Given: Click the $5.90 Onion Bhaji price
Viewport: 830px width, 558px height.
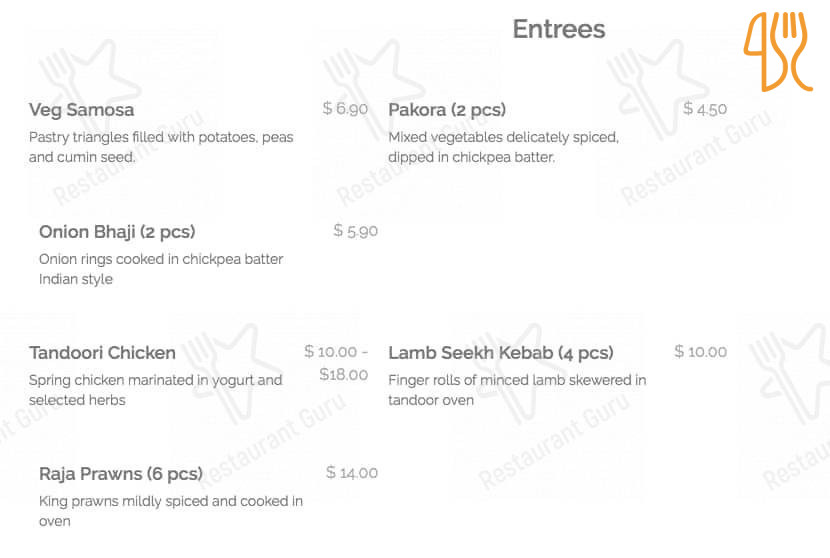Looking at the screenshot, I should pyautogui.click(x=355, y=231).
